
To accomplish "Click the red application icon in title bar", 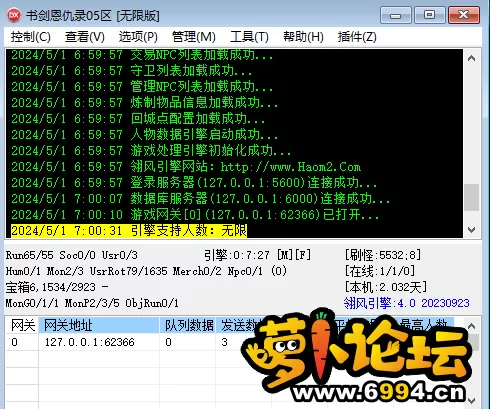I will point(14,15).
